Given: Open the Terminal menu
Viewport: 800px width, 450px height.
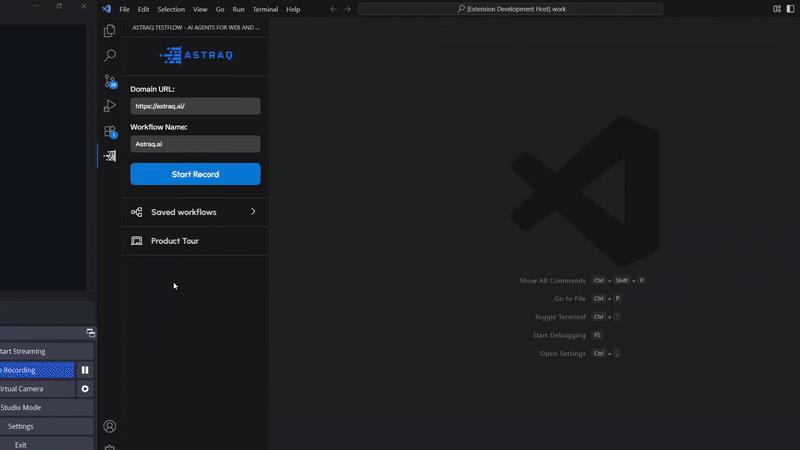Looking at the screenshot, I should (265, 9).
